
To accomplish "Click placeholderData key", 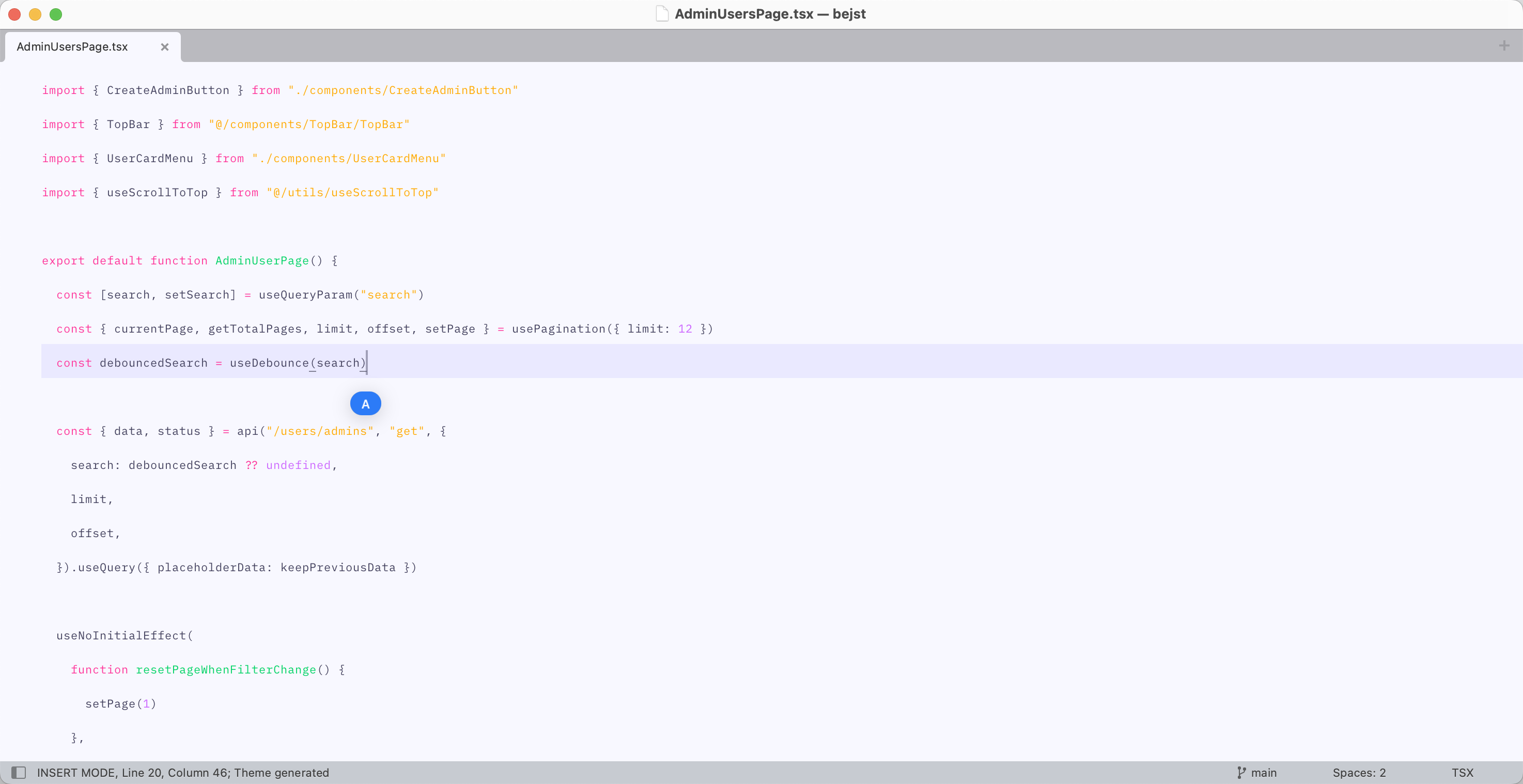I will (211, 568).
